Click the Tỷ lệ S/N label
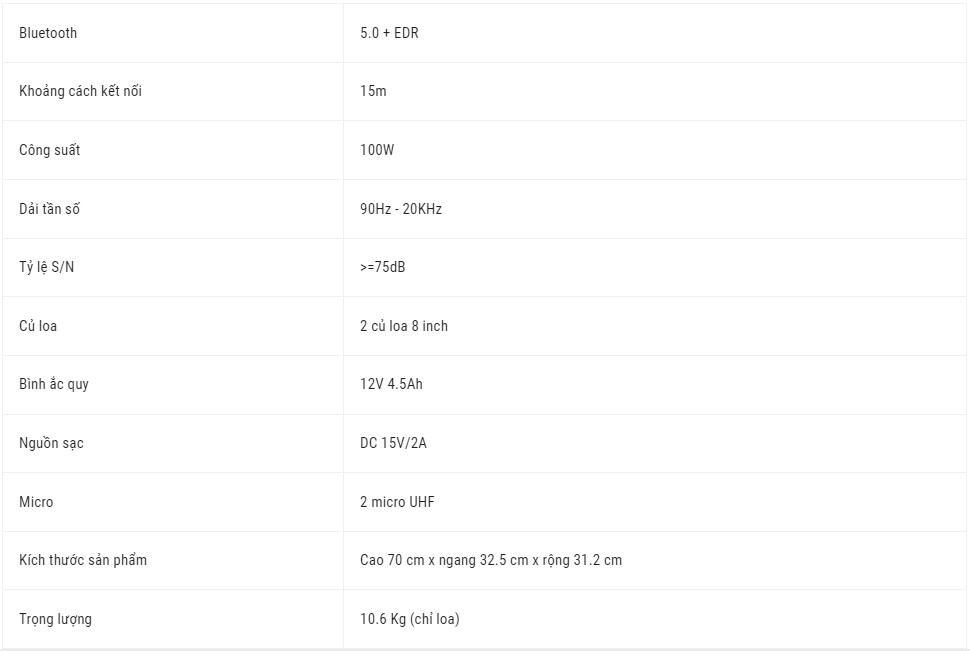 point(46,267)
